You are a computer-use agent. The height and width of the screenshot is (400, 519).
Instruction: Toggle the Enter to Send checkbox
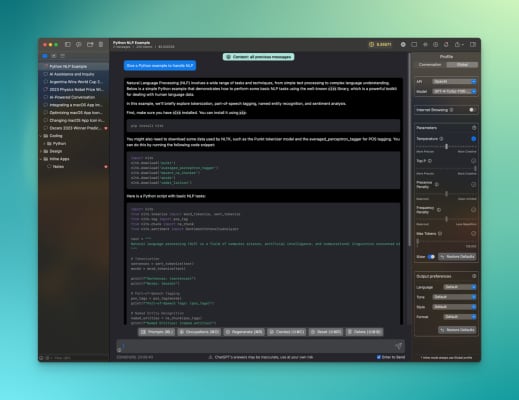coord(379,357)
